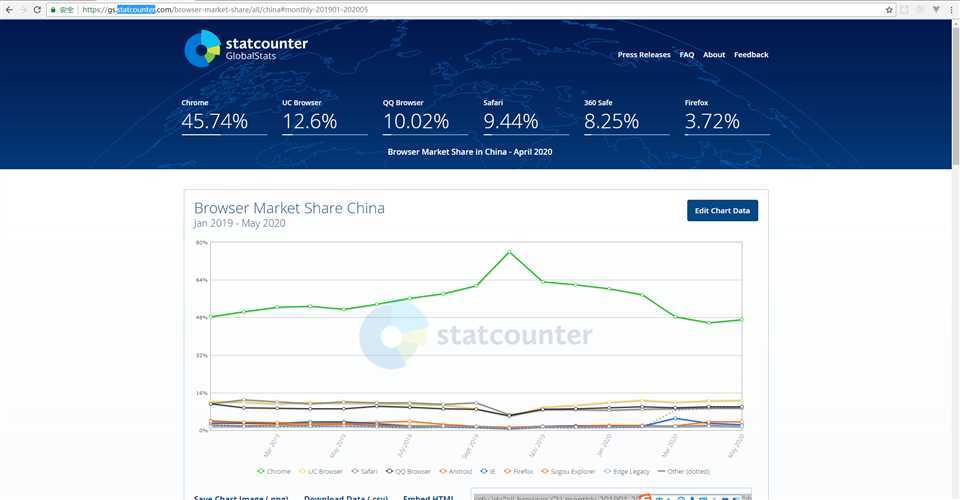960x500 pixels.
Task: Toggle the Firefox legend entry
Action: [x=519, y=471]
